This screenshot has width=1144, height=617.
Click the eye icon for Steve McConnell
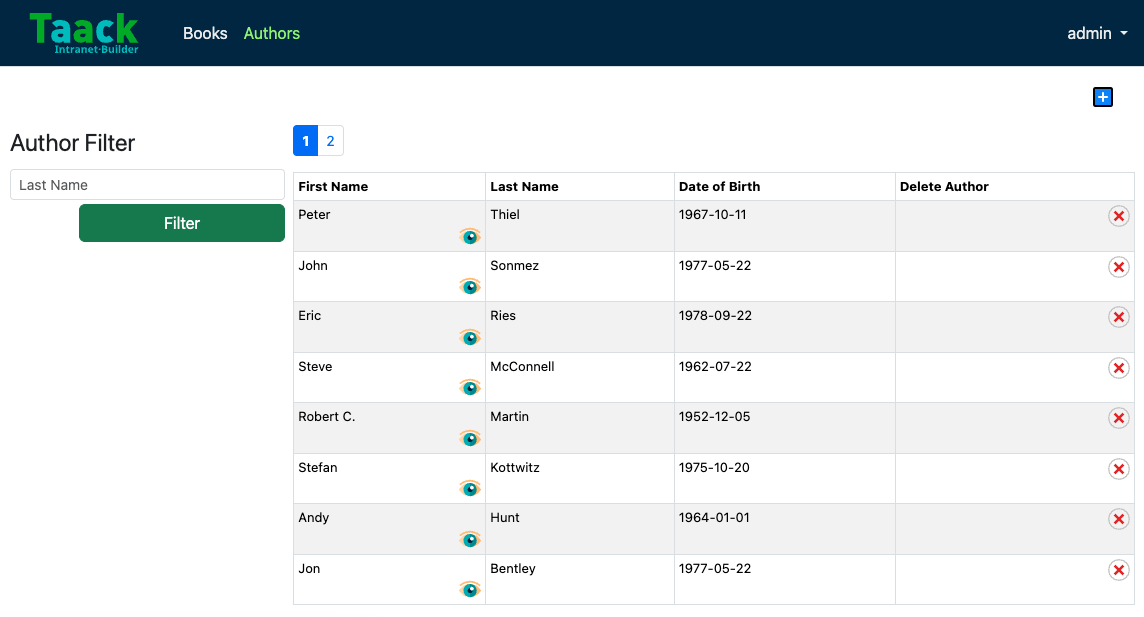tap(470, 387)
